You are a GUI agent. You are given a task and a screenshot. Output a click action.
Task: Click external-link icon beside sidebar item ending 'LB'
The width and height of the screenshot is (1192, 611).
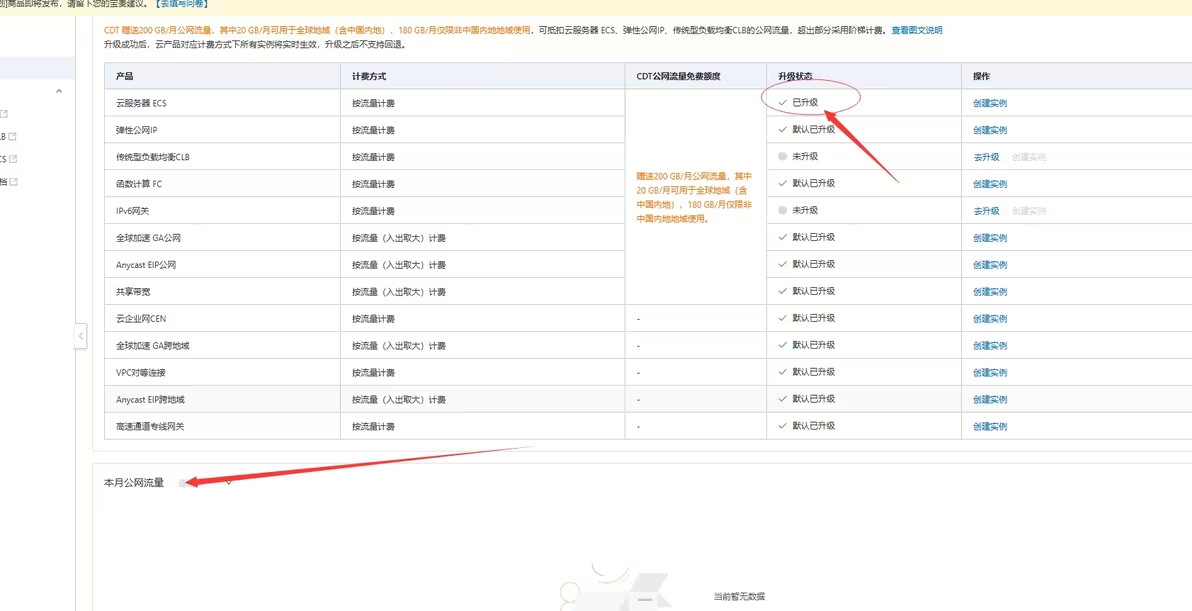pyautogui.click(x=12, y=137)
